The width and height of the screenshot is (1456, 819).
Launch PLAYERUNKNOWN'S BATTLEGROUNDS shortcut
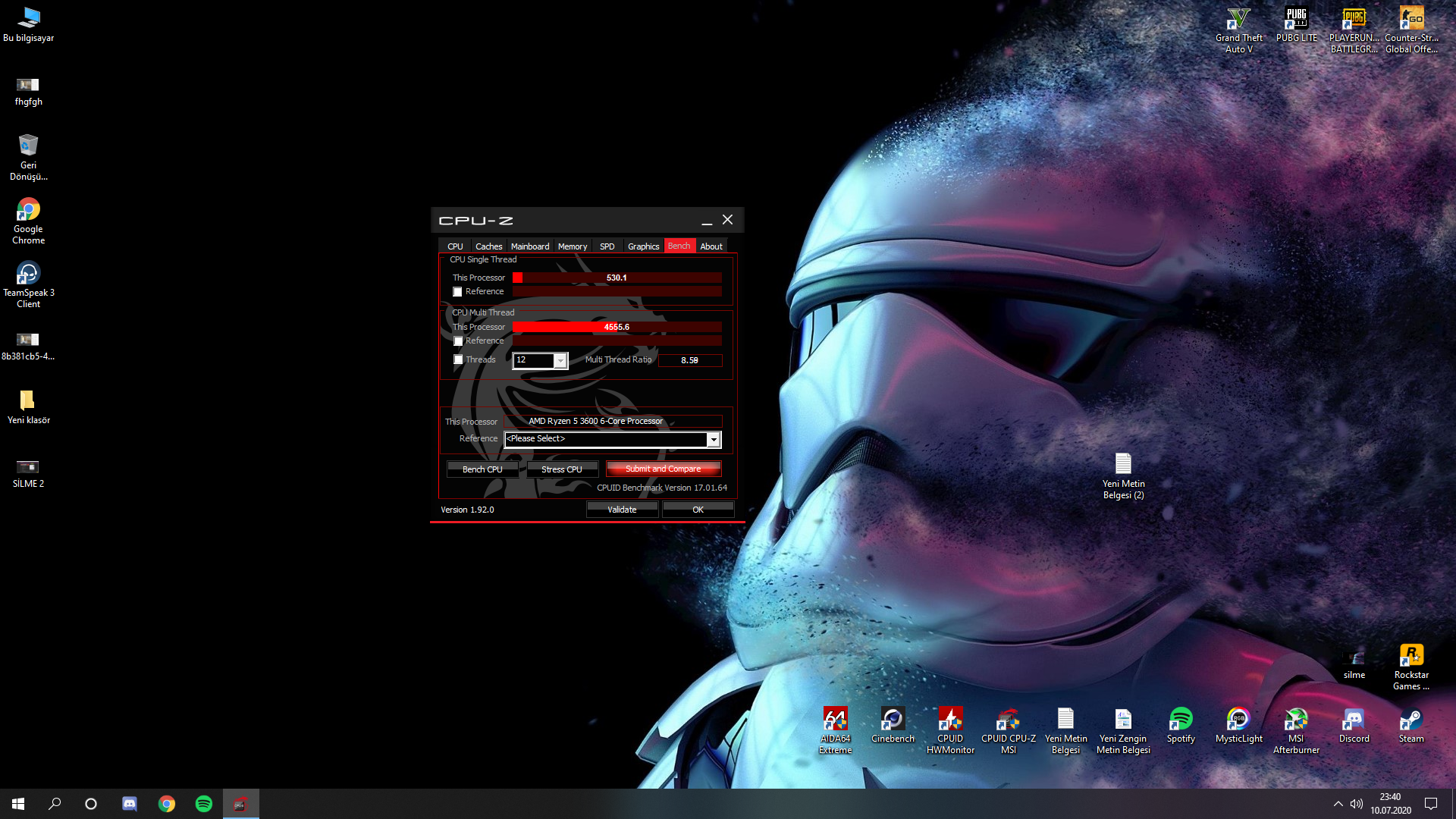click(x=1354, y=30)
